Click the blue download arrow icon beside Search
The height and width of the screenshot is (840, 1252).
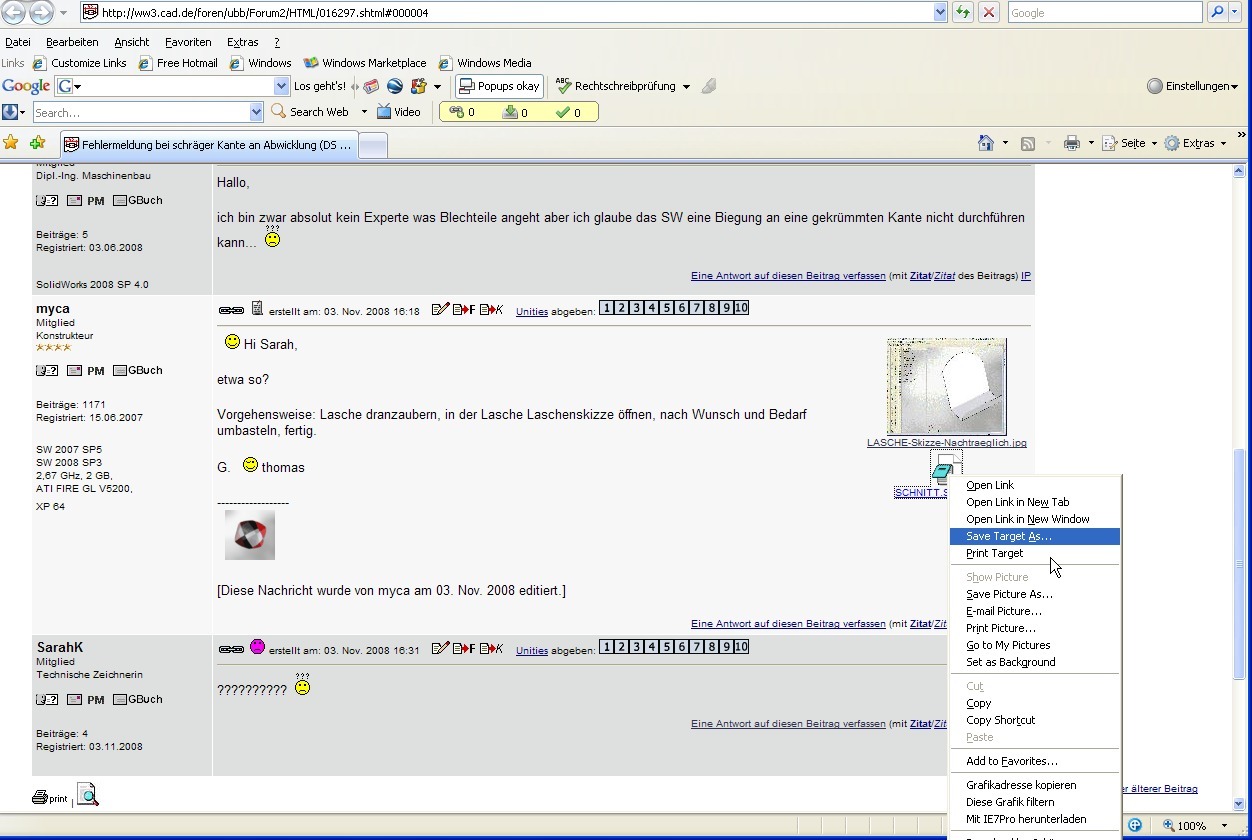[x=10, y=112]
